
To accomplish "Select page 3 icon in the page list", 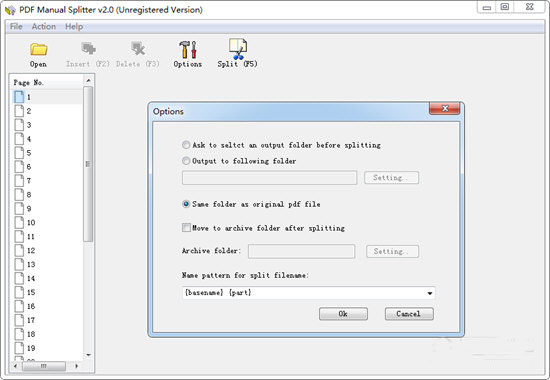I will pyautogui.click(x=19, y=125).
